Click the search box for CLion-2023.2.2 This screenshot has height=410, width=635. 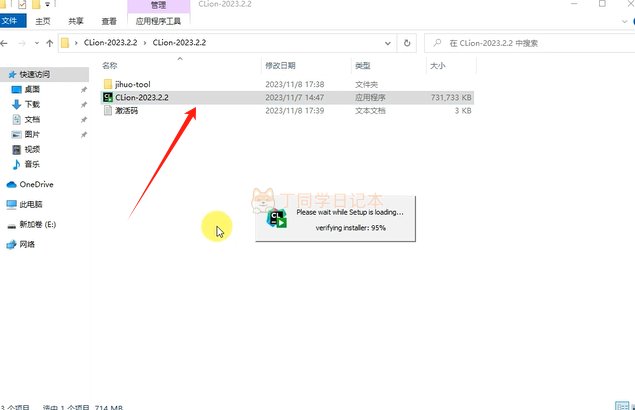tap(531, 43)
